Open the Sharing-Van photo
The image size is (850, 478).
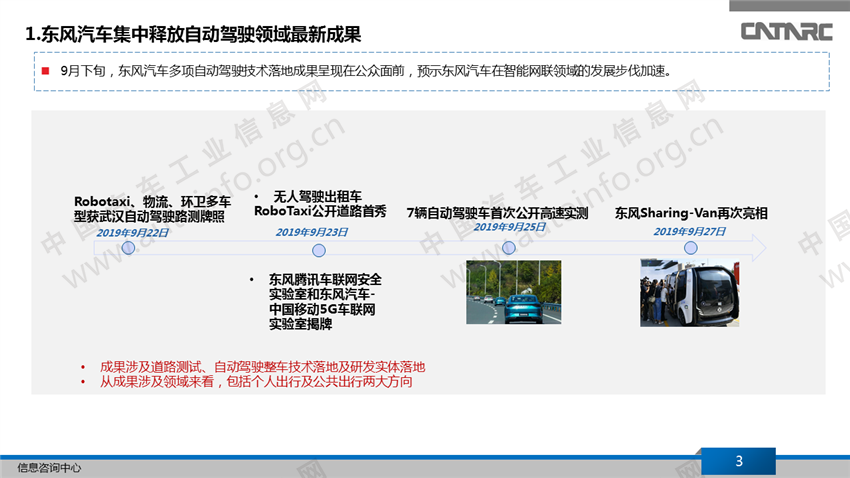(x=689, y=293)
